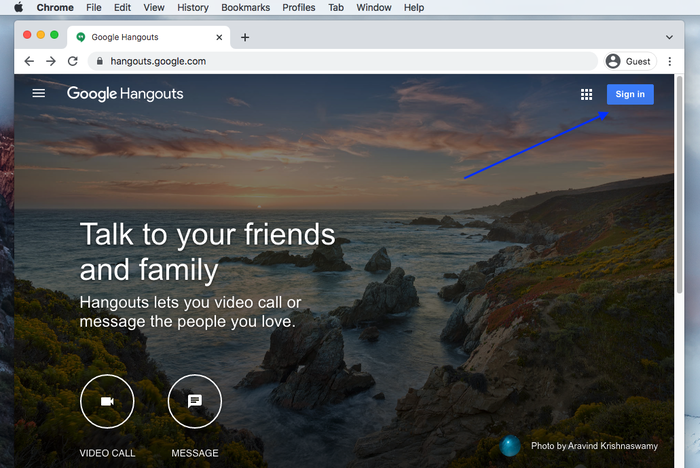Click the MESSAGE label
700x468 pixels.
pyautogui.click(x=195, y=453)
